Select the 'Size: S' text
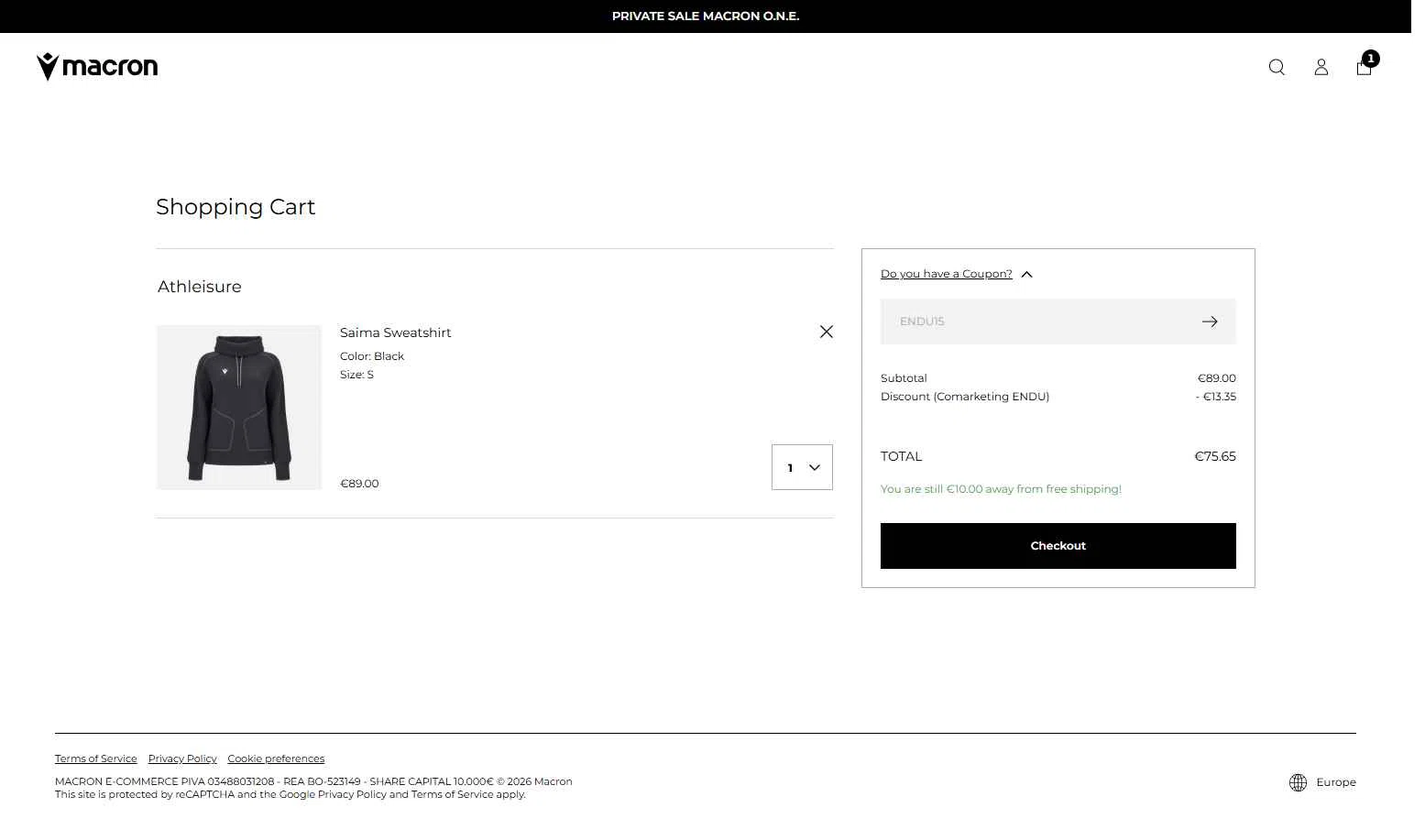1425x840 pixels. coord(356,375)
